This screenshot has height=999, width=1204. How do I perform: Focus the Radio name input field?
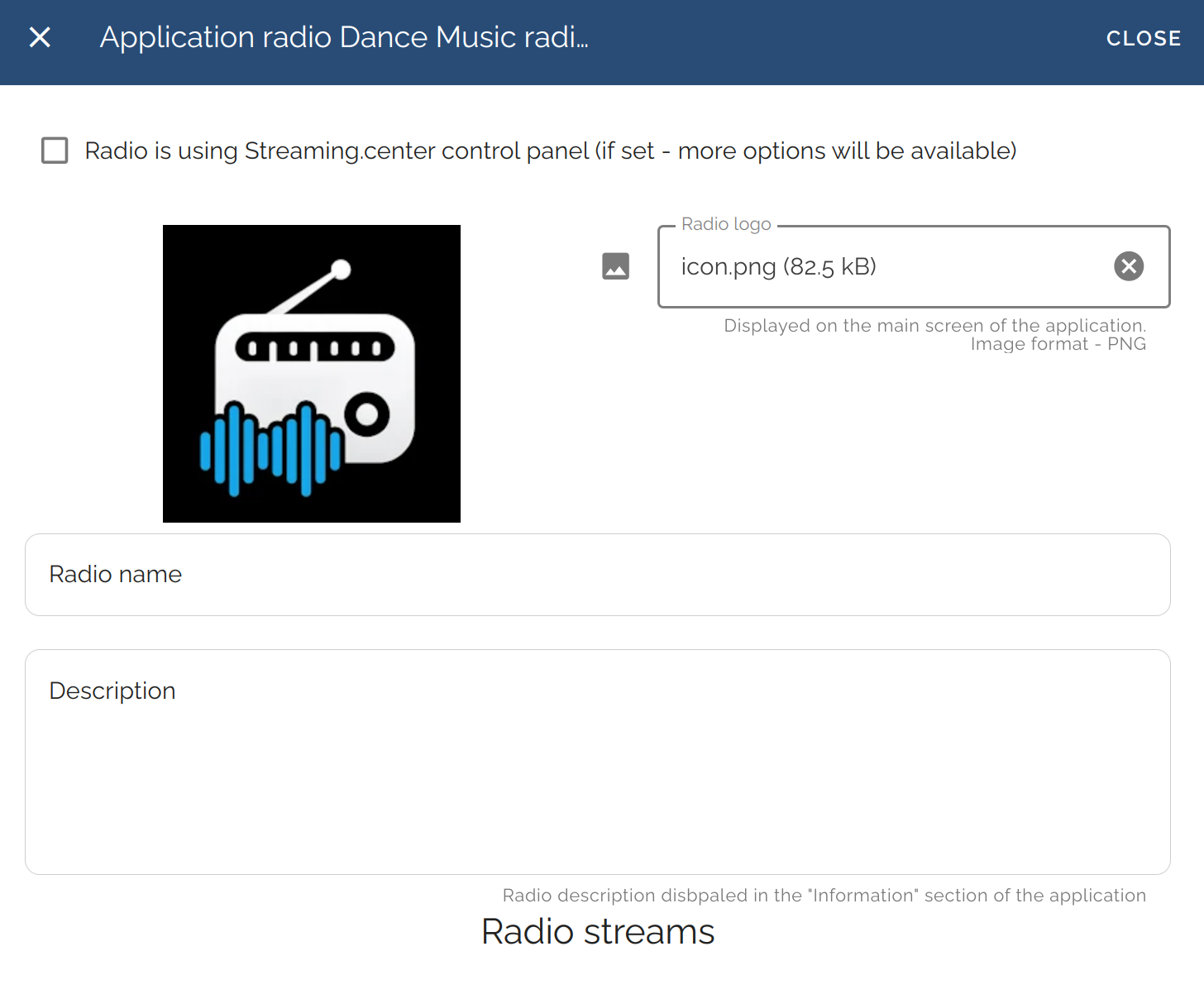pos(597,575)
